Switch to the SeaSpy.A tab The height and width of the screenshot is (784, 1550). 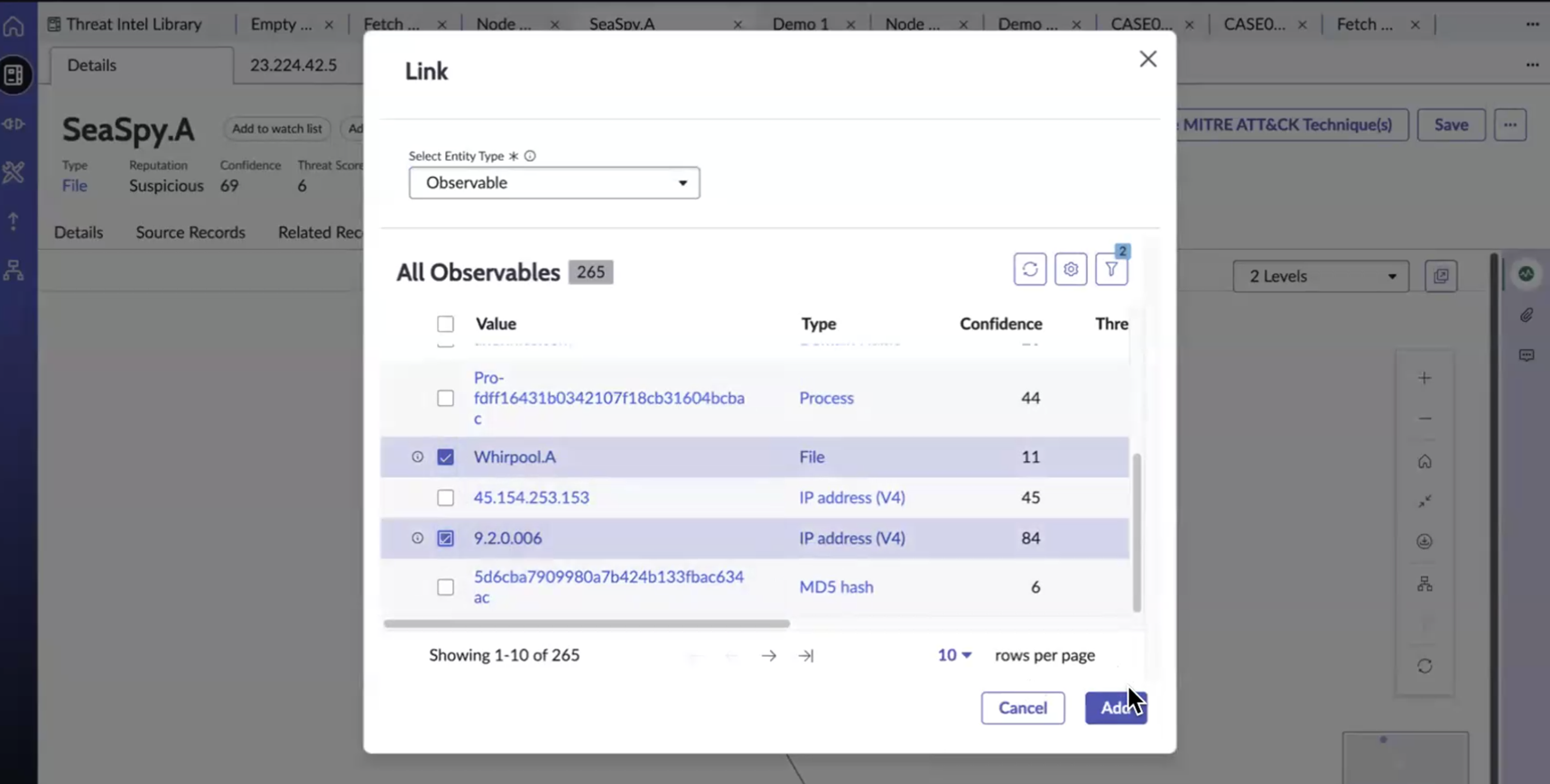(x=622, y=24)
